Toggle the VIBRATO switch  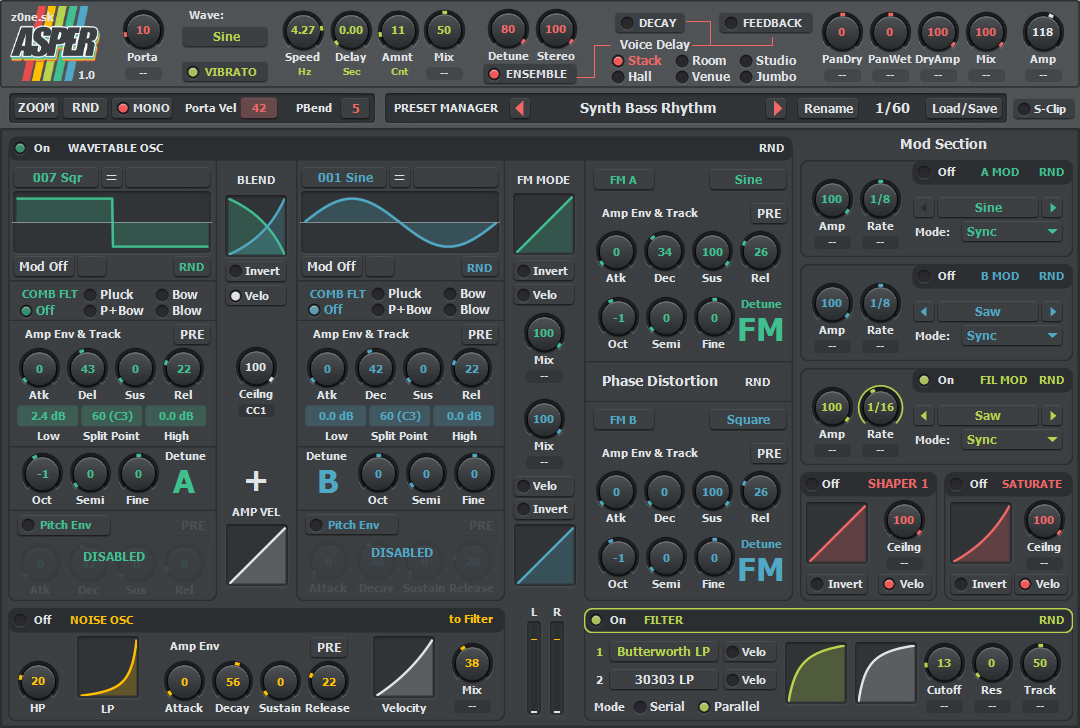click(224, 72)
